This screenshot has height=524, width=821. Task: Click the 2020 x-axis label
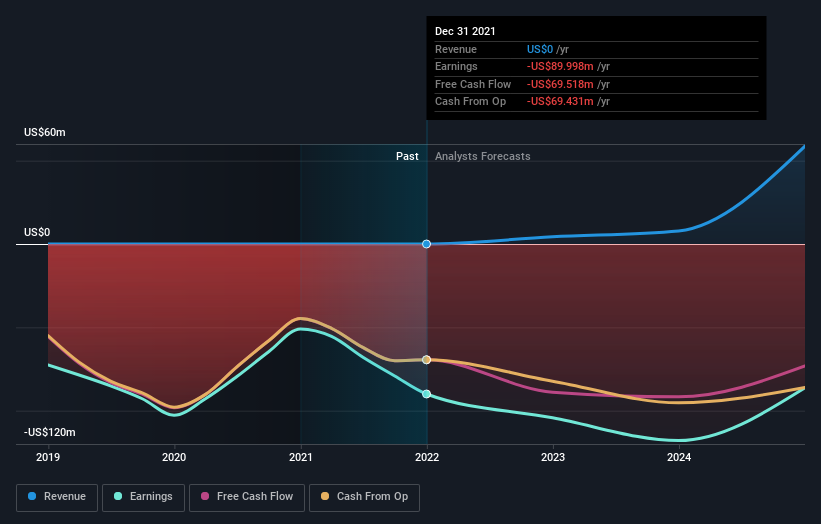[x=174, y=457]
